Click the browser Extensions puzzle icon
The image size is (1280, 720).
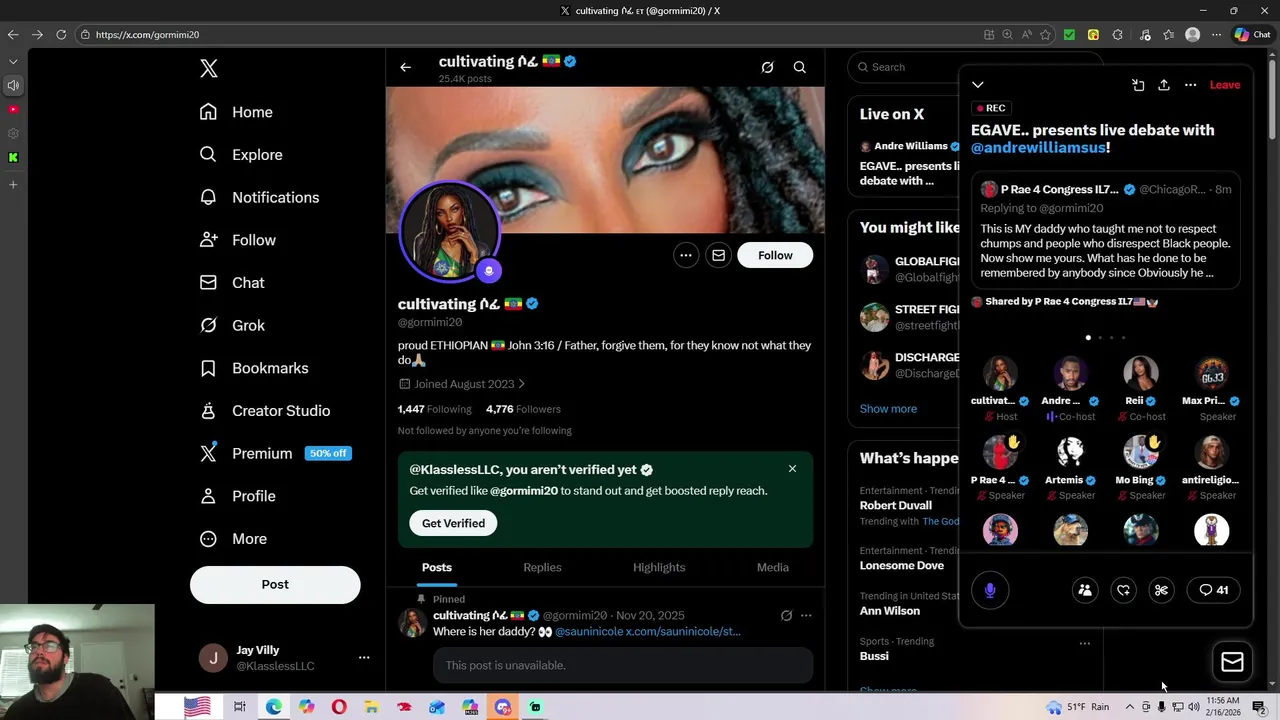coord(1117,35)
